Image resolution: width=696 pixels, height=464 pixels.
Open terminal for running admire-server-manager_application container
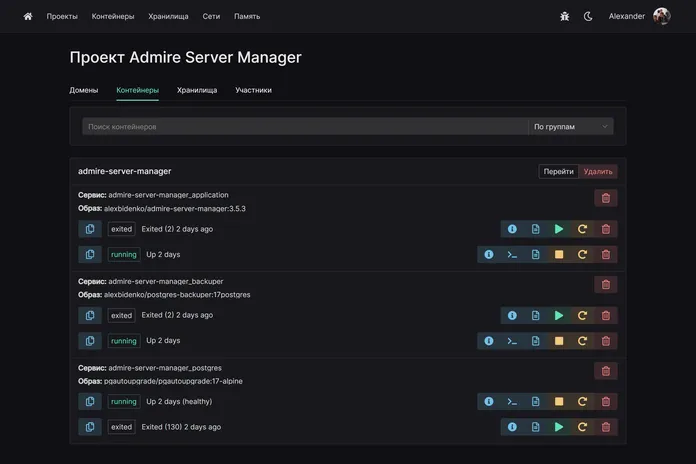pyautogui.click(x=512, y=255)
